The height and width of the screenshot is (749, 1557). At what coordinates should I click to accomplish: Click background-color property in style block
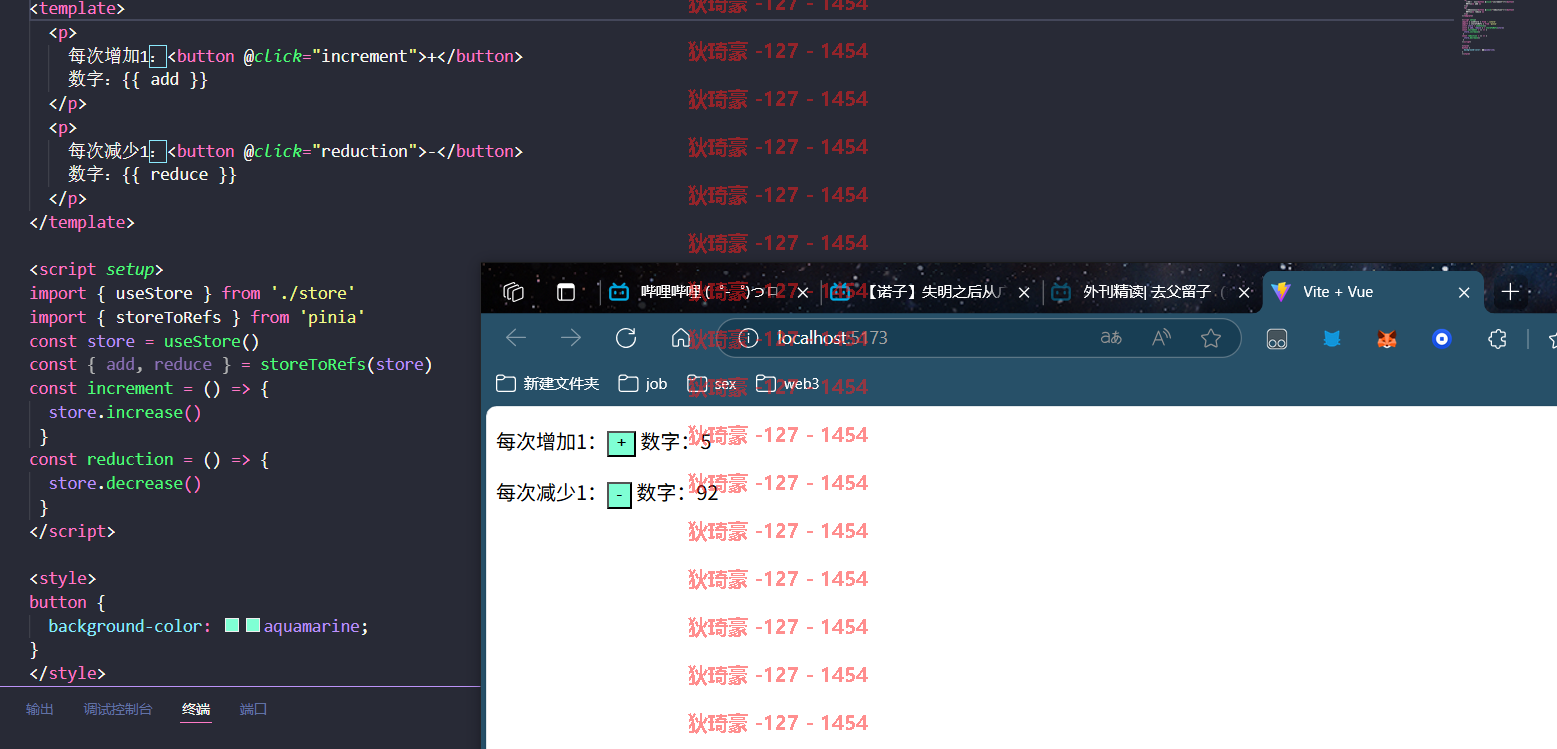click(x=125, y=626)
